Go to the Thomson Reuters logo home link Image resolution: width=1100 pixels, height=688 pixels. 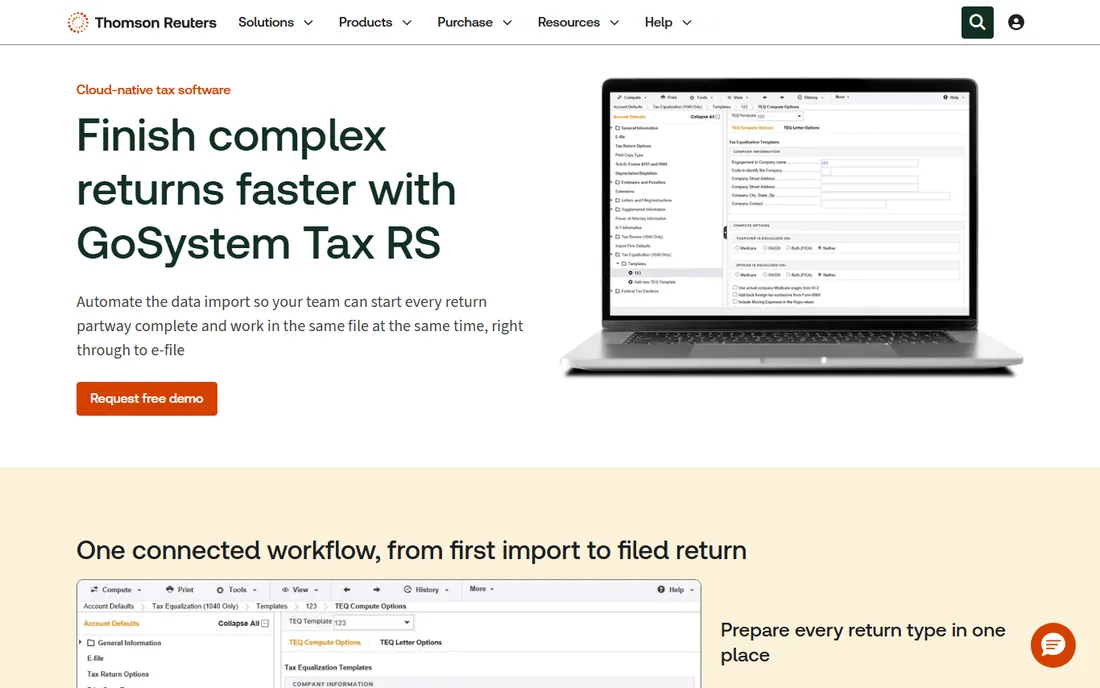(x=142, y=22)
